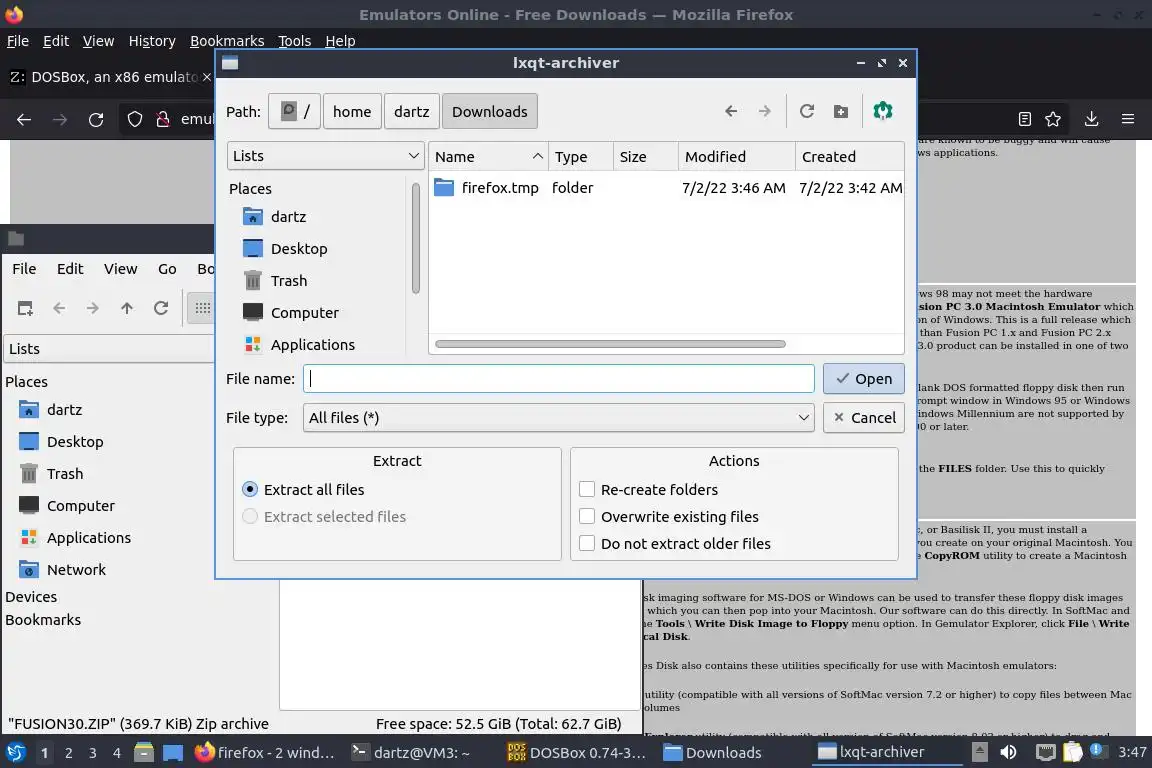Go up one folder in file manager
The height and width of the screenshot is (768, 1152).
126,308
